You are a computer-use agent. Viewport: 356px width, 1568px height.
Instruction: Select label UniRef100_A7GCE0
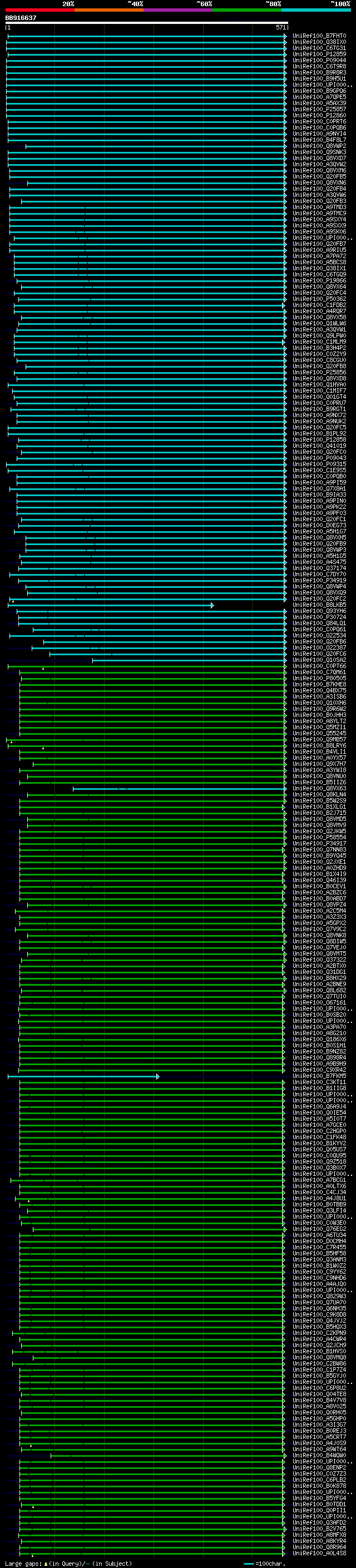(319, 1125)
